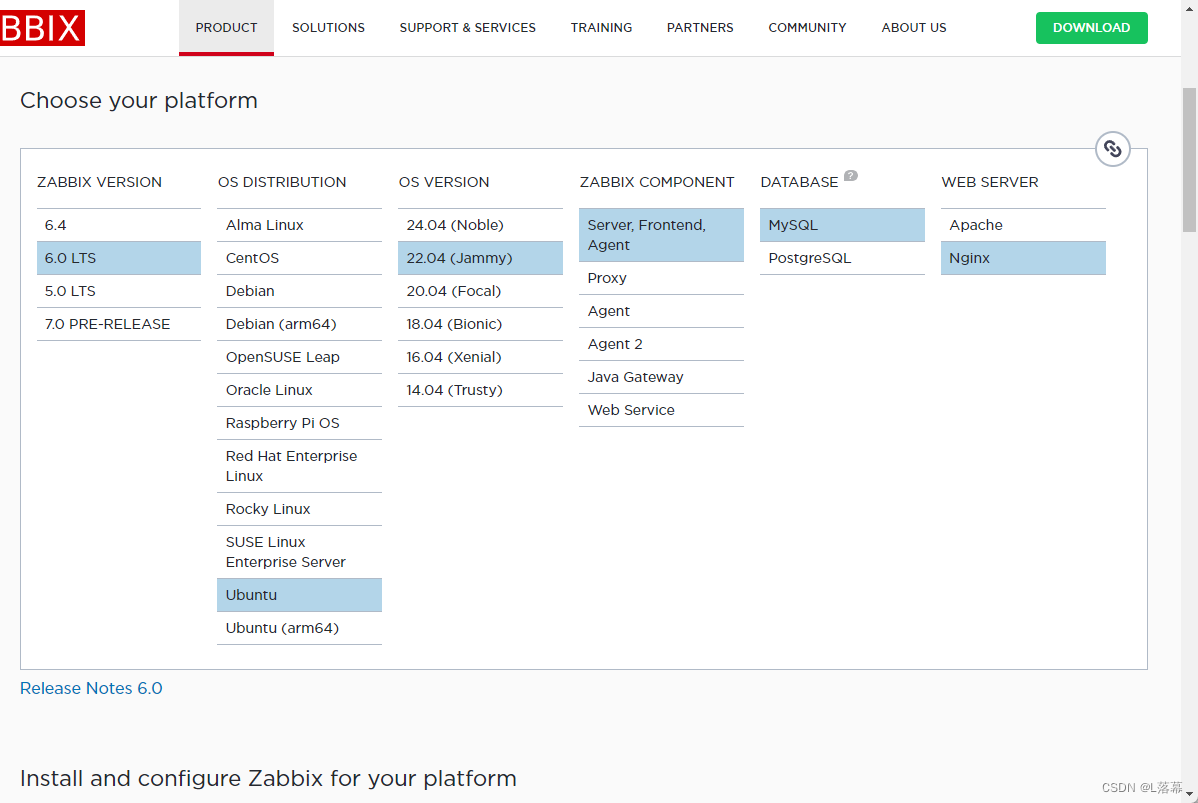The height and width of the screenshot is (803, 1198).
Task: Choose Apache web server
Action: (x=1024, y=225)
